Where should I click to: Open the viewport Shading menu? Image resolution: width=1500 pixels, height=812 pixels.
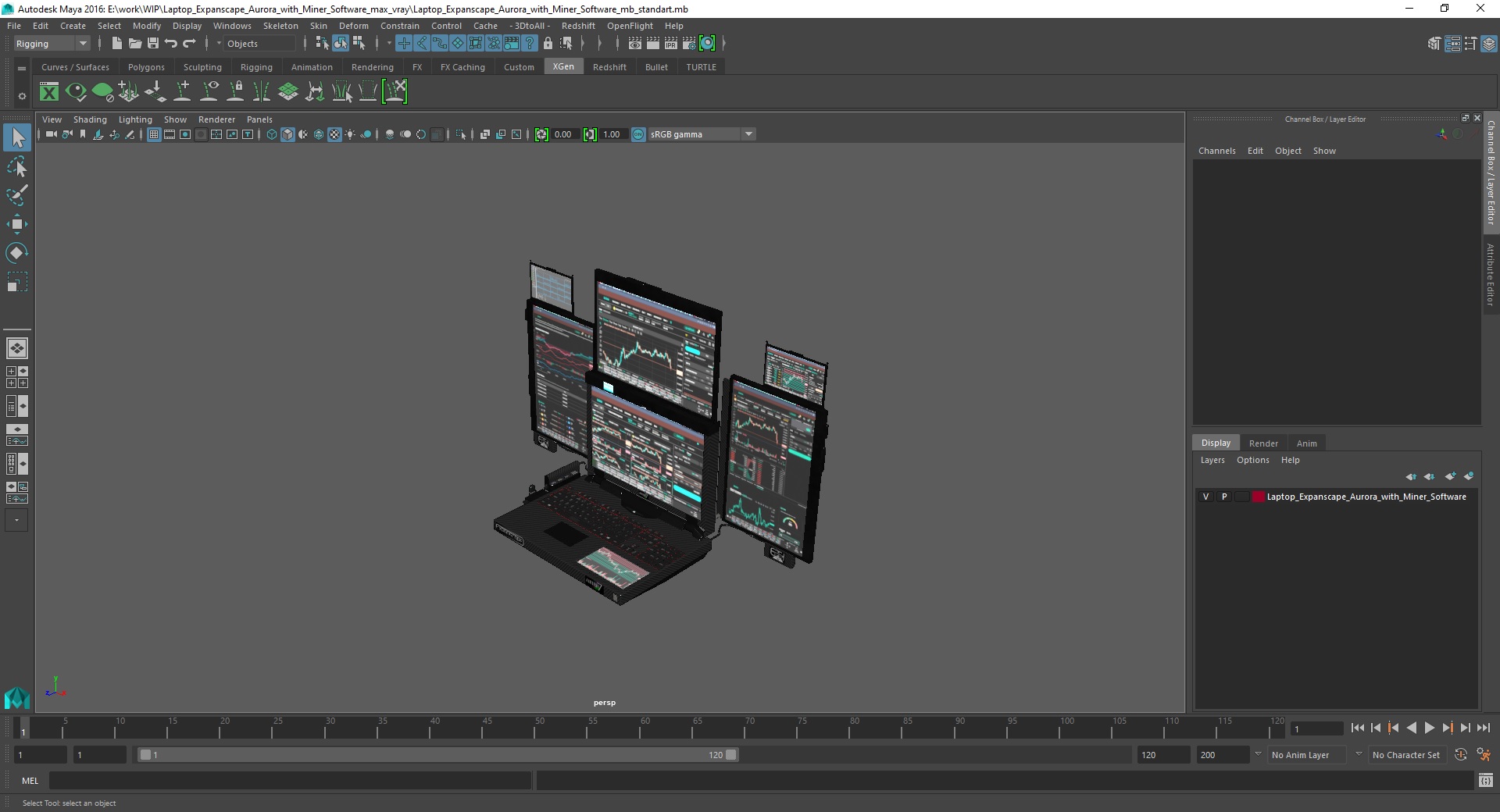click(90, 119)
